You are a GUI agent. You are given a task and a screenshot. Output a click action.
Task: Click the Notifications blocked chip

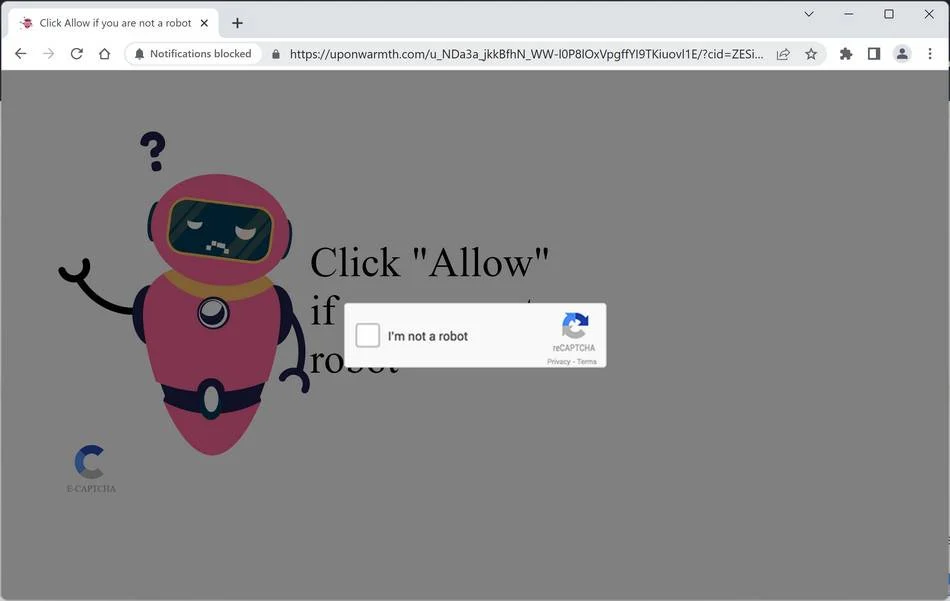tap(193, 54)
